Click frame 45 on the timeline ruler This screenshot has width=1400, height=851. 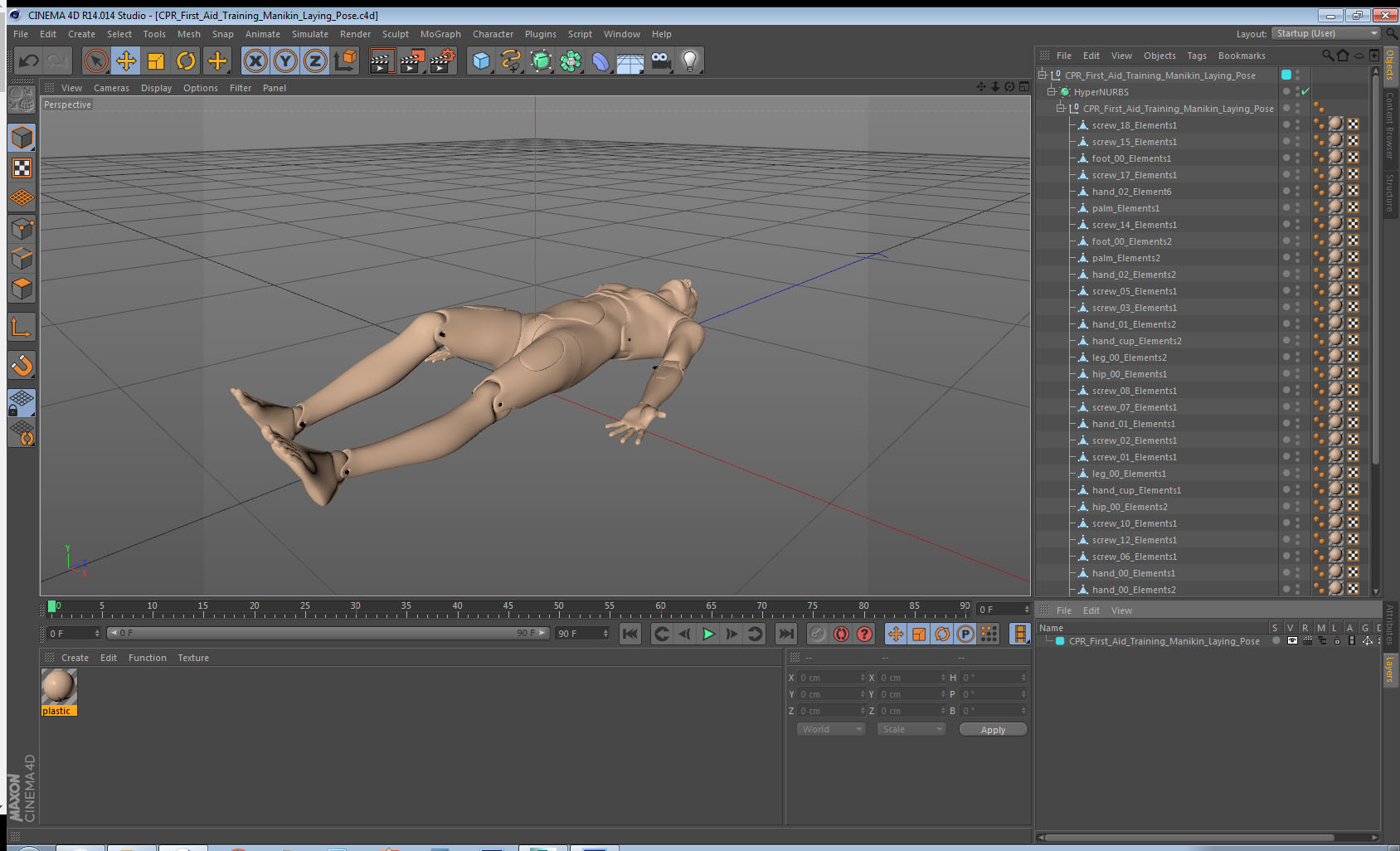(x=508, y=608)
